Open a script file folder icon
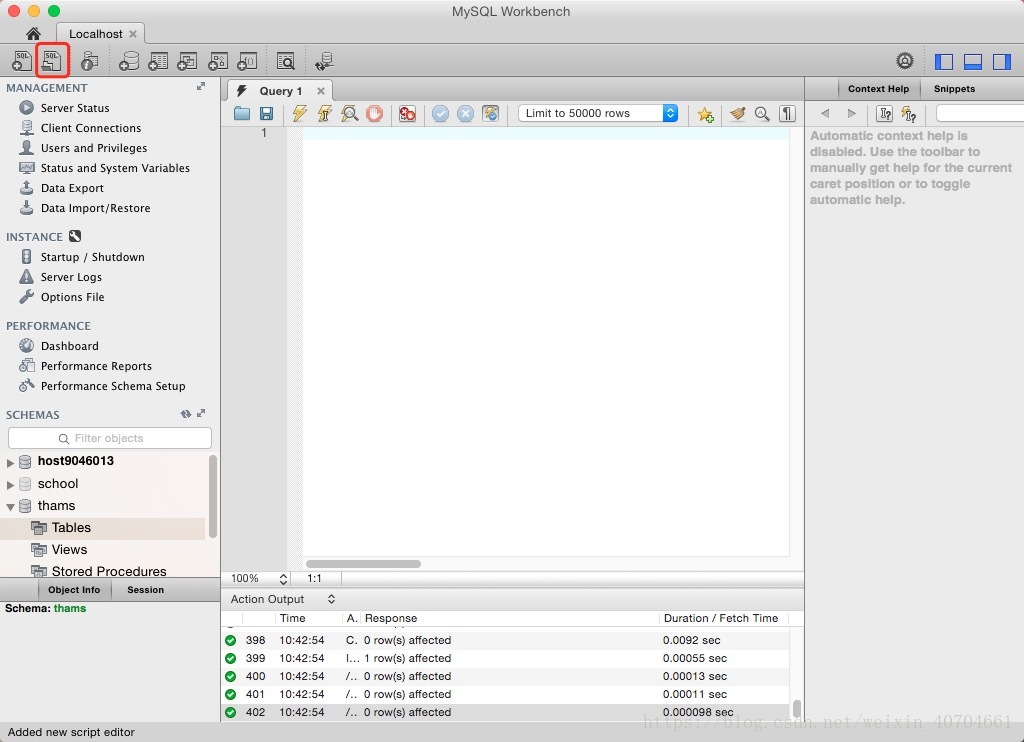Viewport: 1024px width, 742px height. [242, 113]
